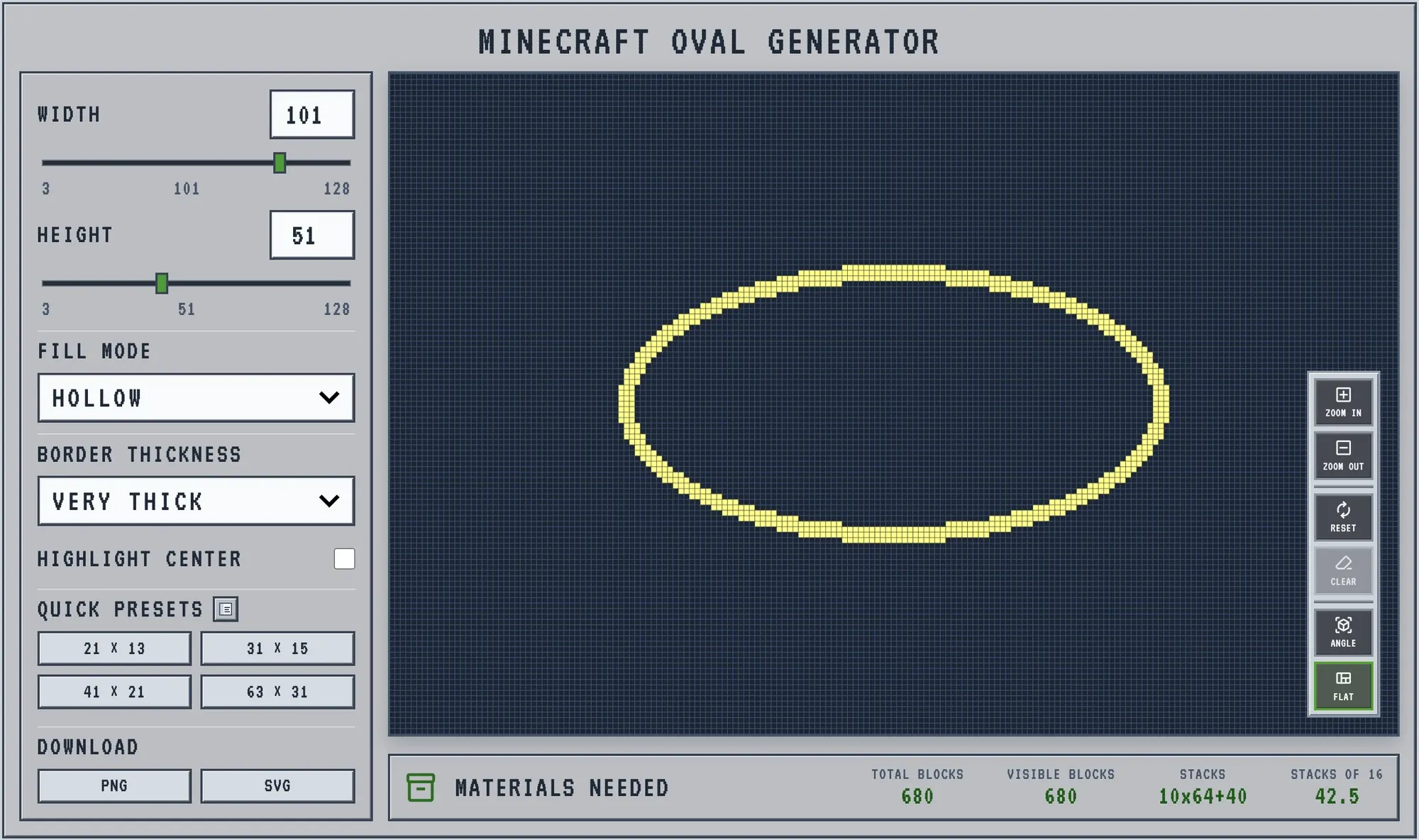This screenshot has height=840, width=1419.
Task: Download the oval as SVG
Action: tap(277, 786)
